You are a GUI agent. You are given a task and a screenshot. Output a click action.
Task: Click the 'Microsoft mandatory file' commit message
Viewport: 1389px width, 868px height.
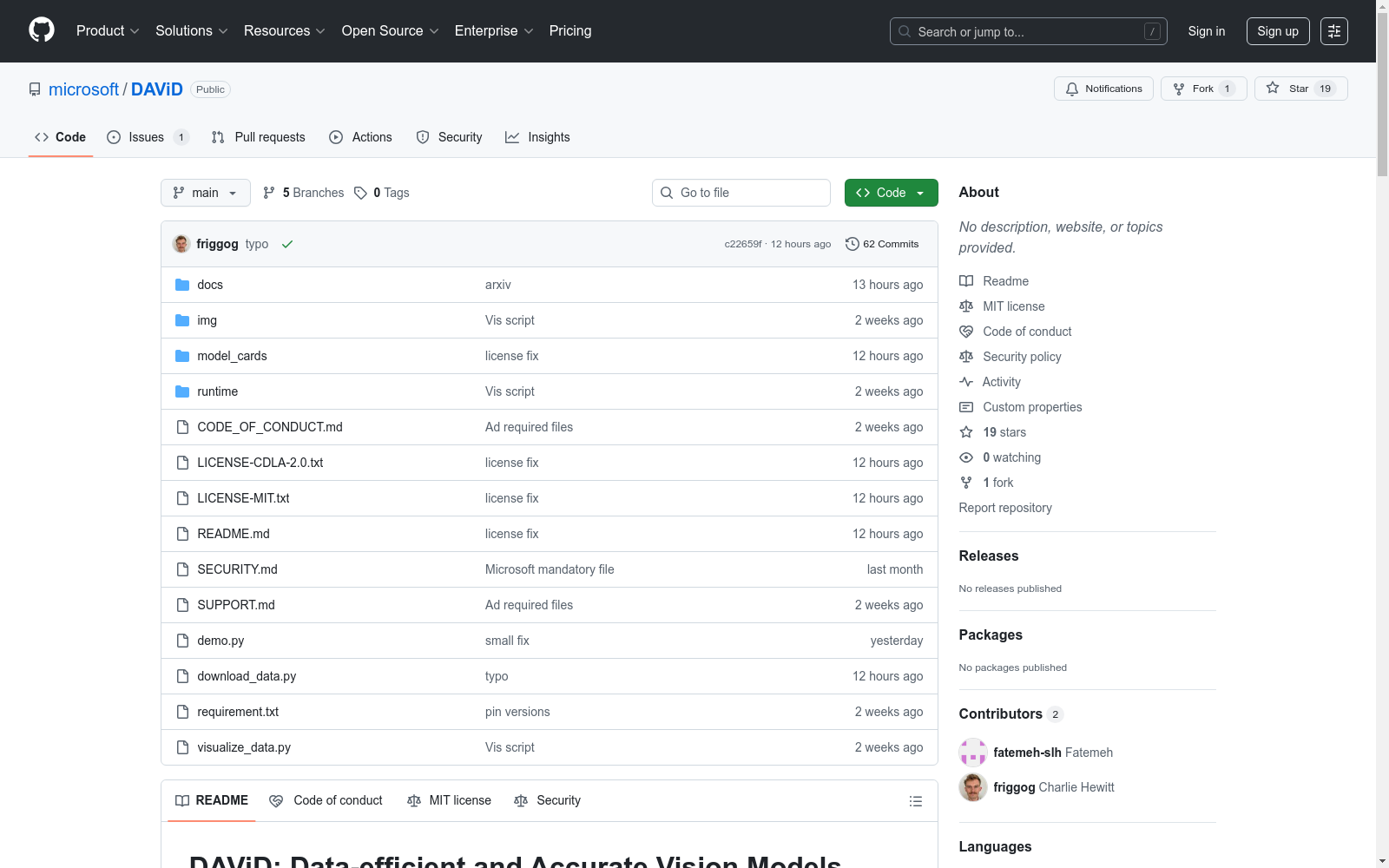coord(550,569)
